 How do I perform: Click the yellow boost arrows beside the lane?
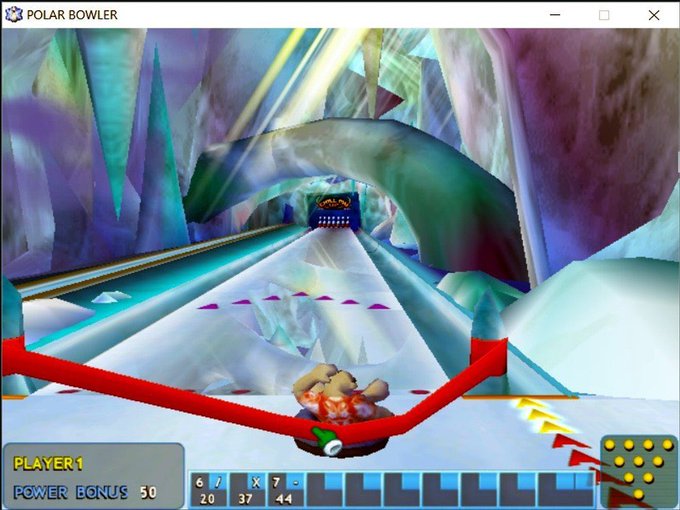544,416
